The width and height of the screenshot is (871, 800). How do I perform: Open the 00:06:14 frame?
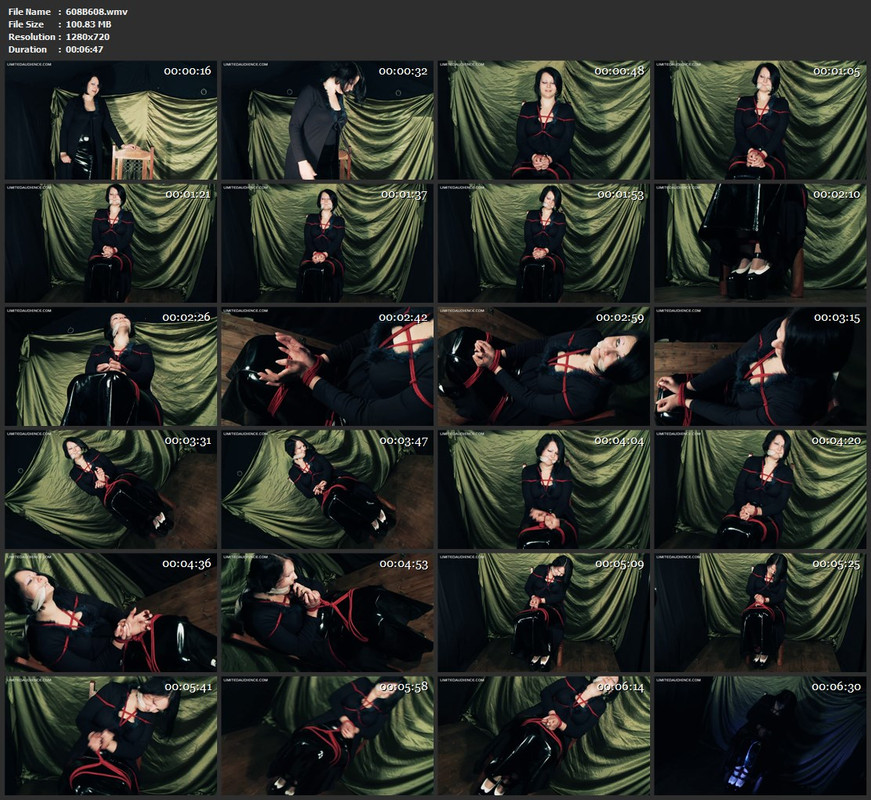point(544,736)
